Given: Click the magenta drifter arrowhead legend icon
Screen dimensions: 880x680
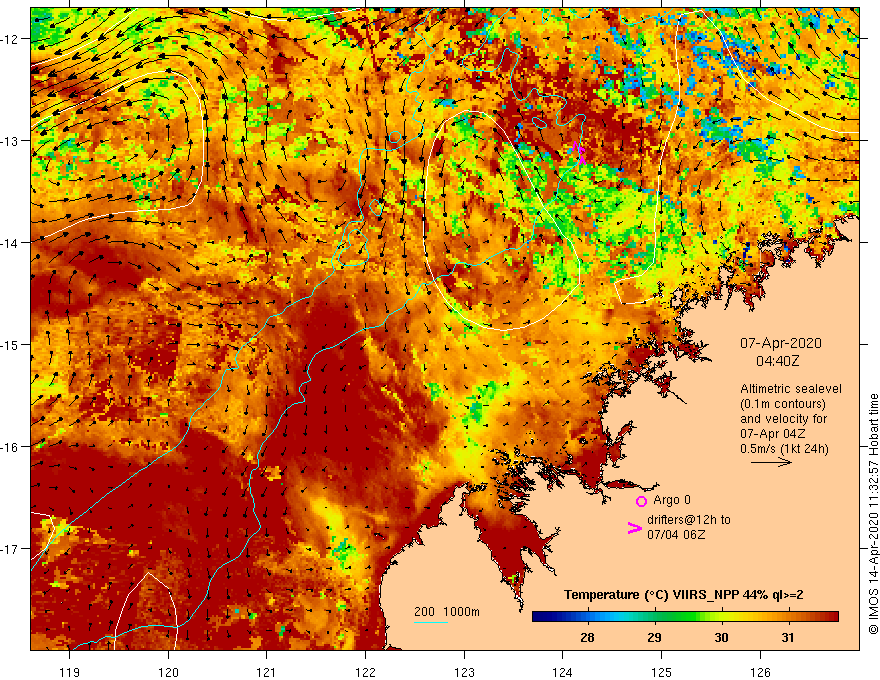Looking at the screenshot, I should (x=634, y=528).
